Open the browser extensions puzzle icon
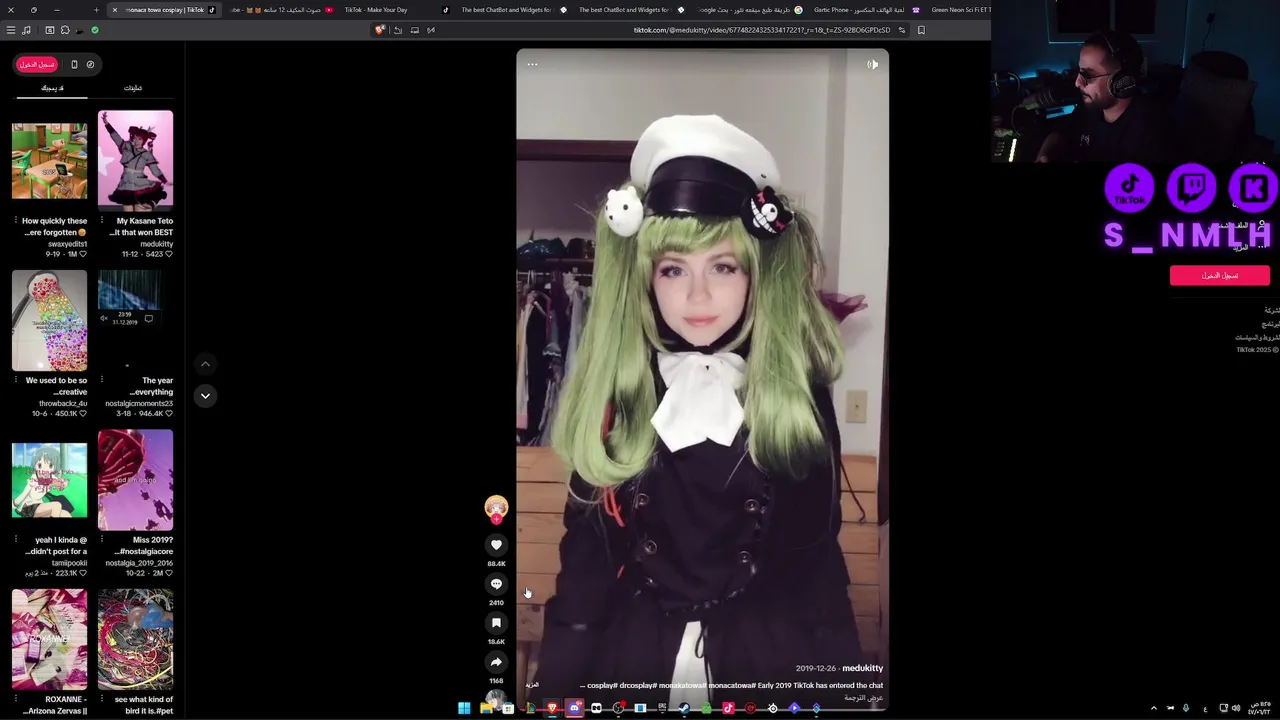Image resolution: width=1280 pixels, height=720 pixels. point(65,30)
